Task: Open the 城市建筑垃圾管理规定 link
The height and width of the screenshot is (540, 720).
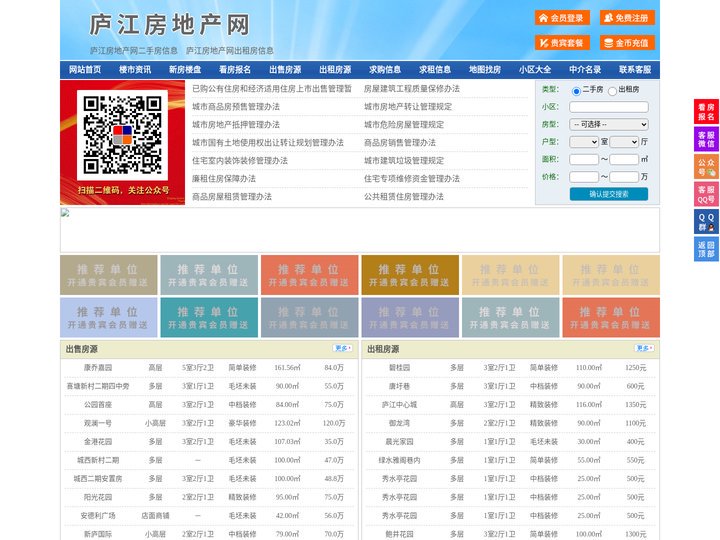Action: 404,161
